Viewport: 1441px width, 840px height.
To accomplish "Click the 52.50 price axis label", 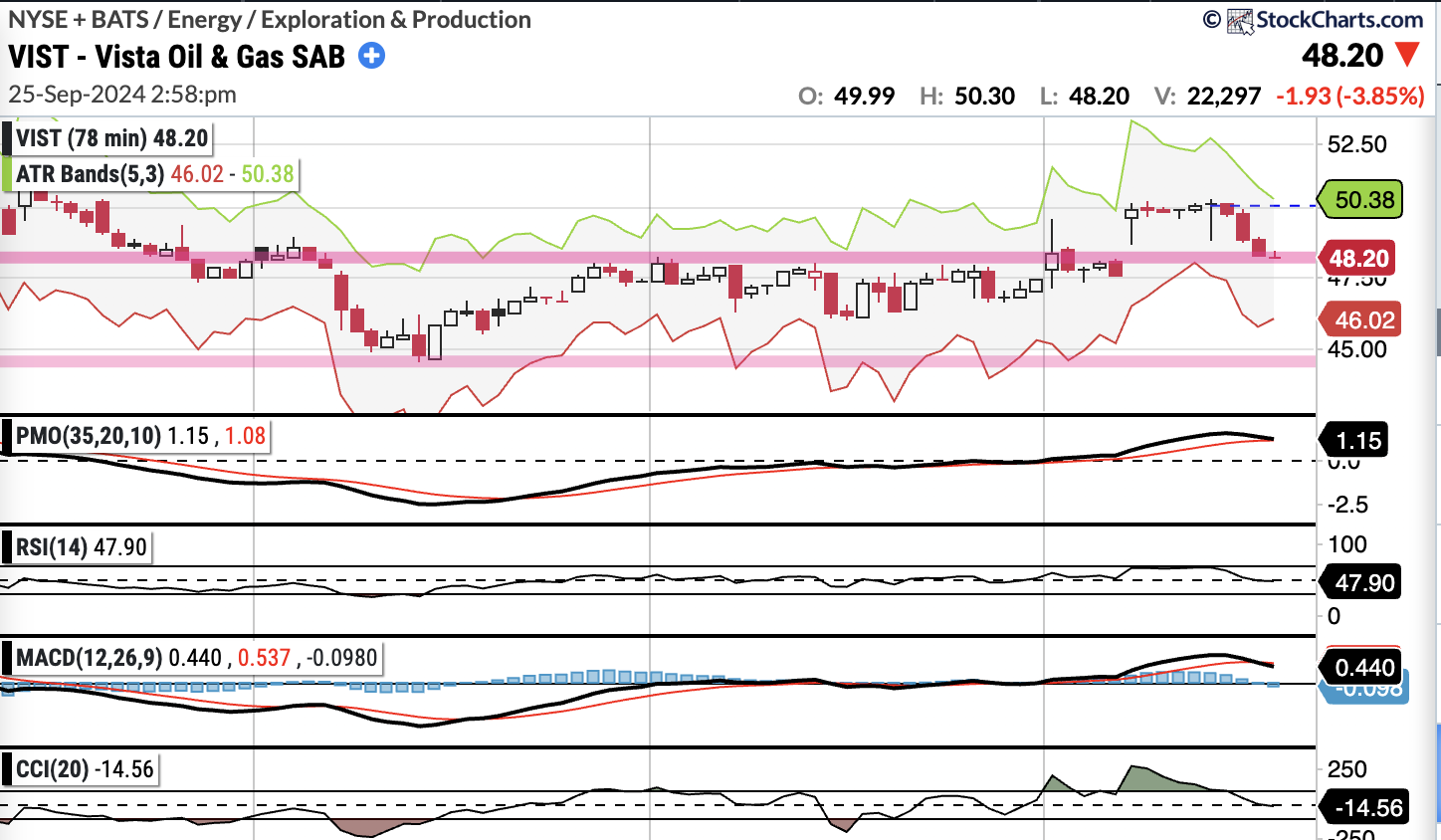I will pyautogui.click(x=1357, y=144).
